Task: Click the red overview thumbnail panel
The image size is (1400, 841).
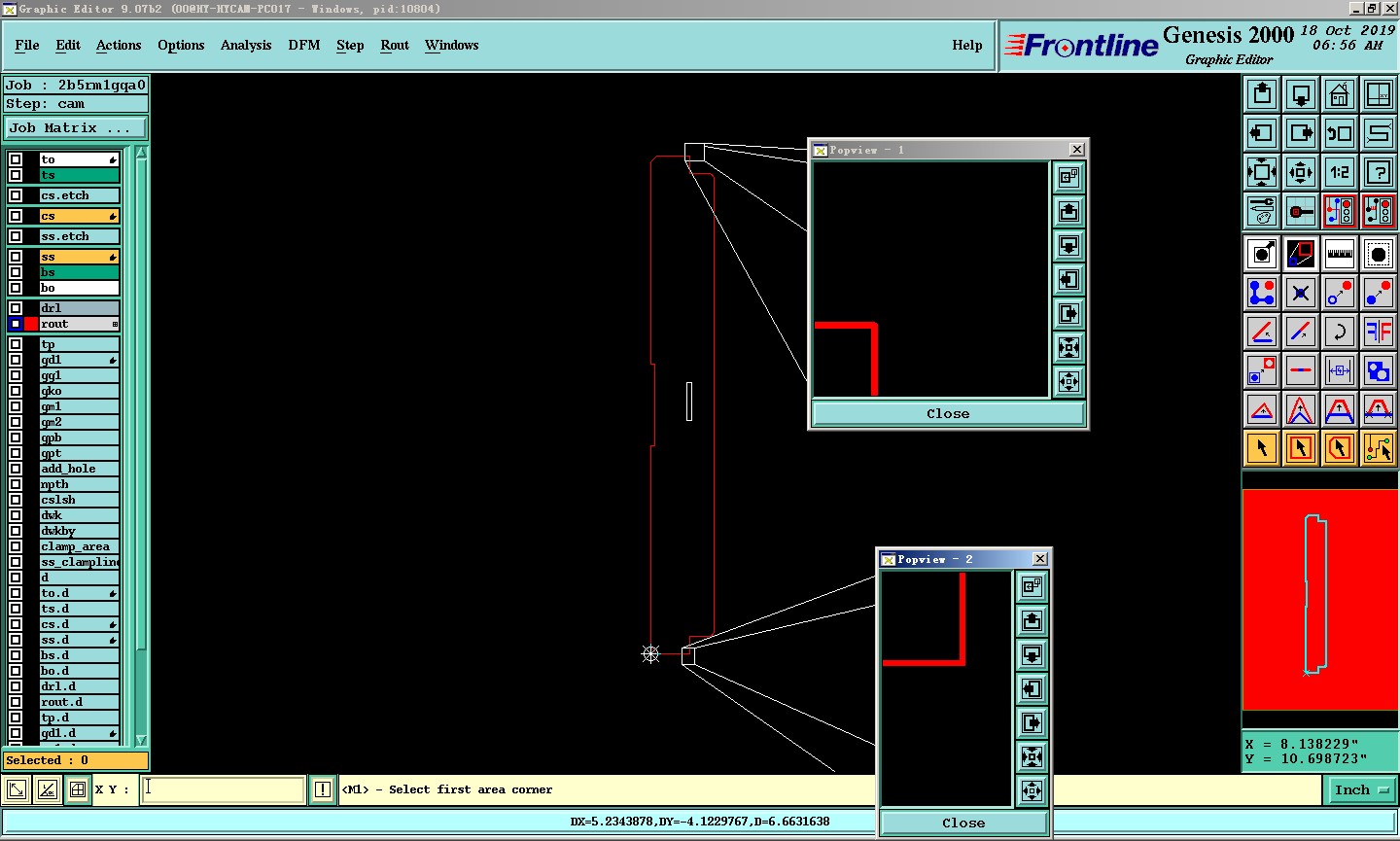Action: click(x=1320, y=600)
